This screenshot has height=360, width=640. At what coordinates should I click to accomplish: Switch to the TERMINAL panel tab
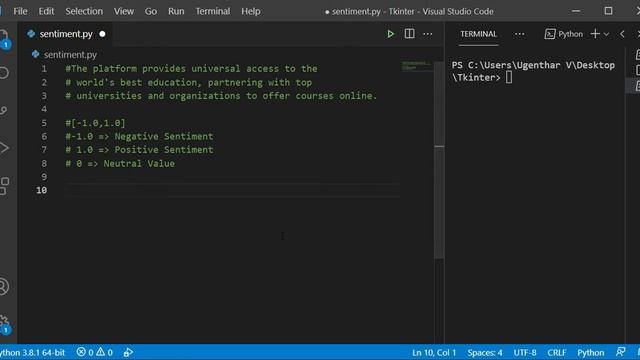[478, 34]
